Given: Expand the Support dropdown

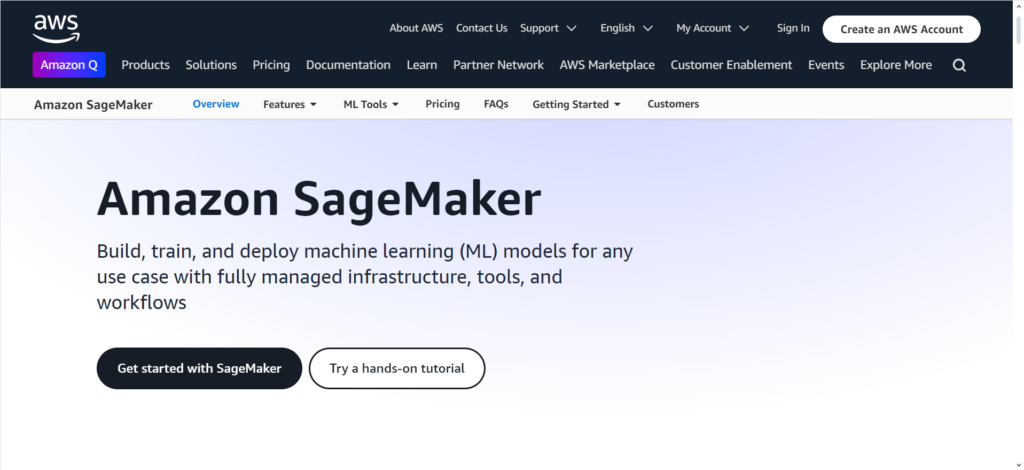Looking at the screenshot, I should click(548, 28).
